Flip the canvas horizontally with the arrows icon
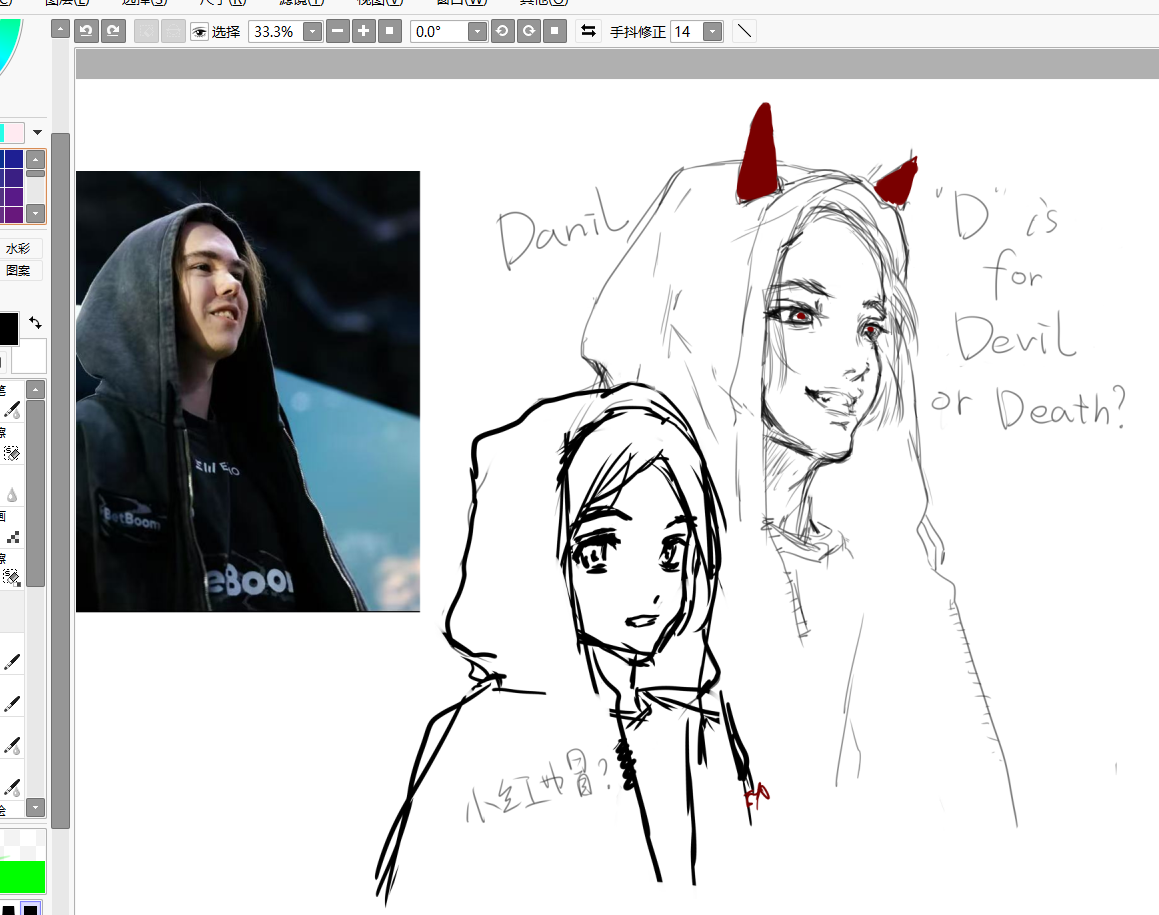 [x=589, y=31]
